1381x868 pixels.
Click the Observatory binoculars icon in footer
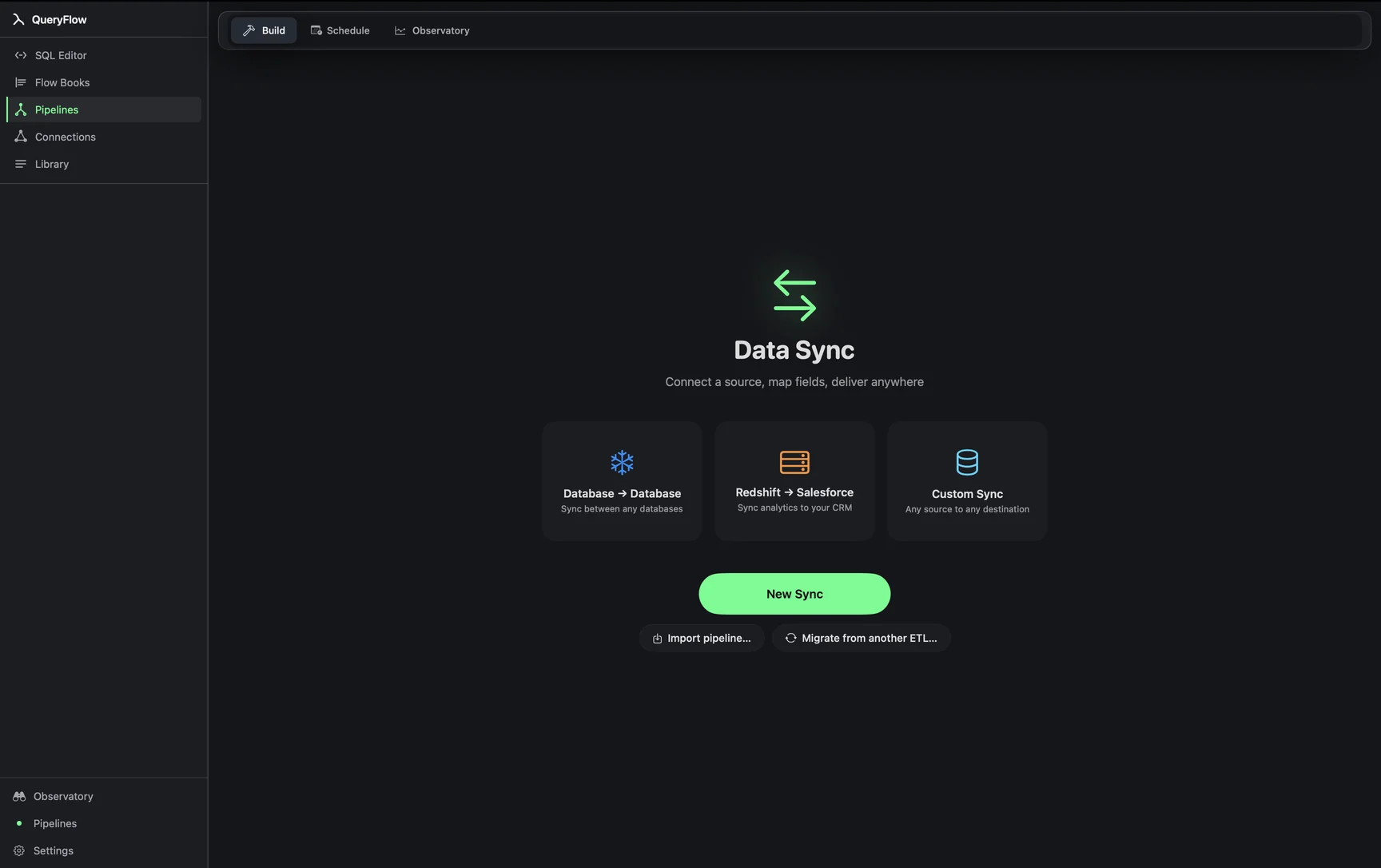19,796
